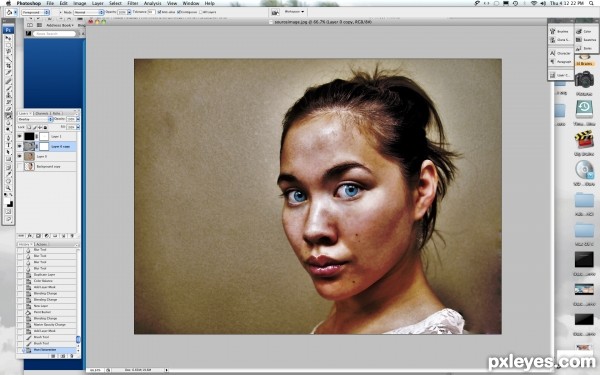The width and height of the screenshot is (600, 375).
Task: Open the Filter menu
Action: (132, 3)
